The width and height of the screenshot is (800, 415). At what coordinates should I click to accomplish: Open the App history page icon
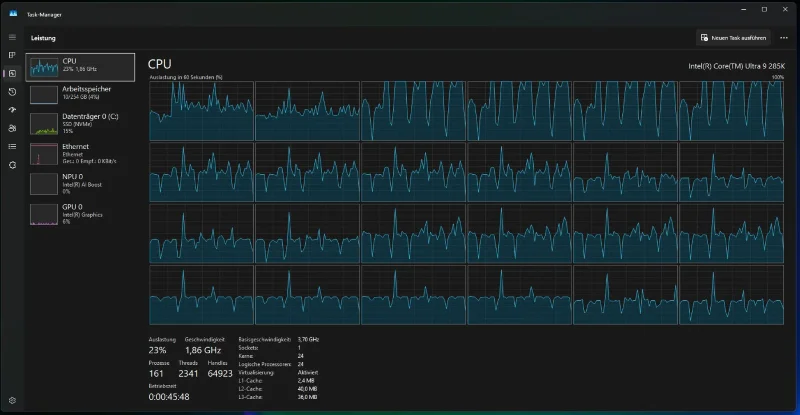point(12,92)
